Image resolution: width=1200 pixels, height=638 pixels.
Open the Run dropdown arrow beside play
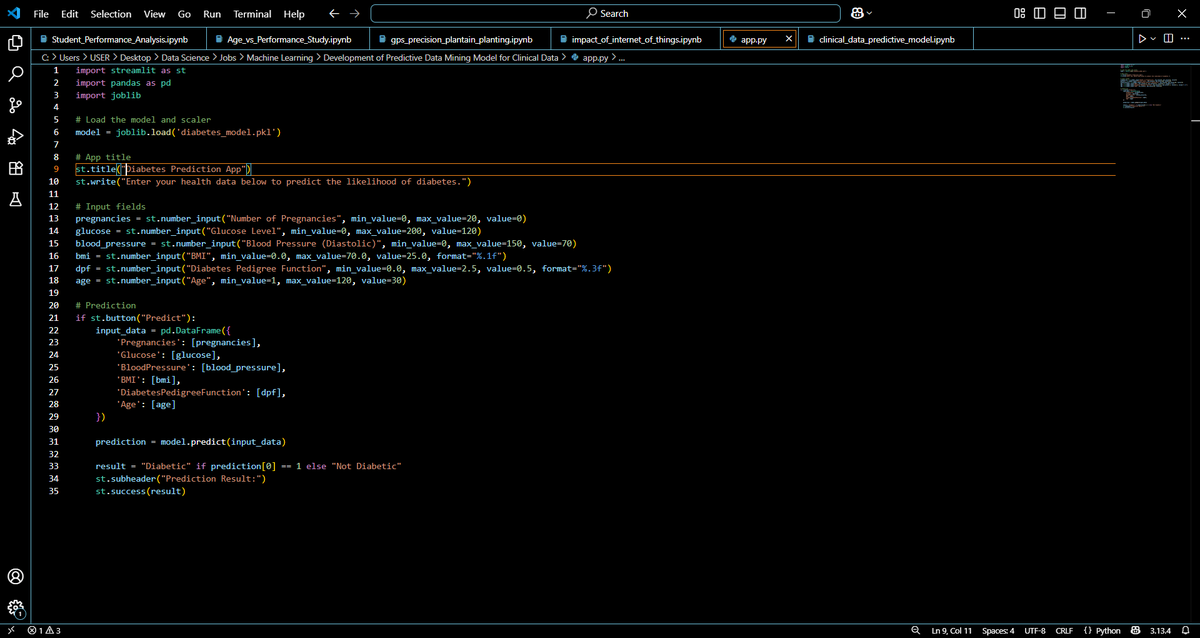1155,39
